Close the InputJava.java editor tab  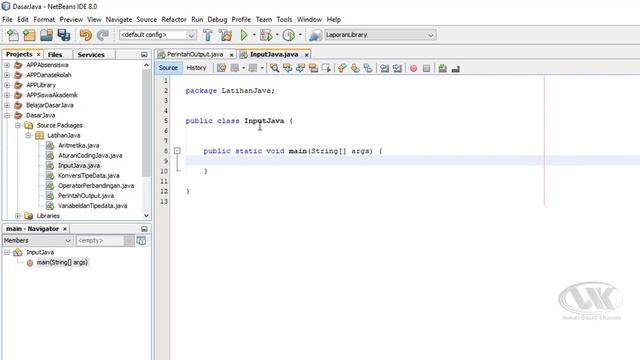tap(307, 55)
